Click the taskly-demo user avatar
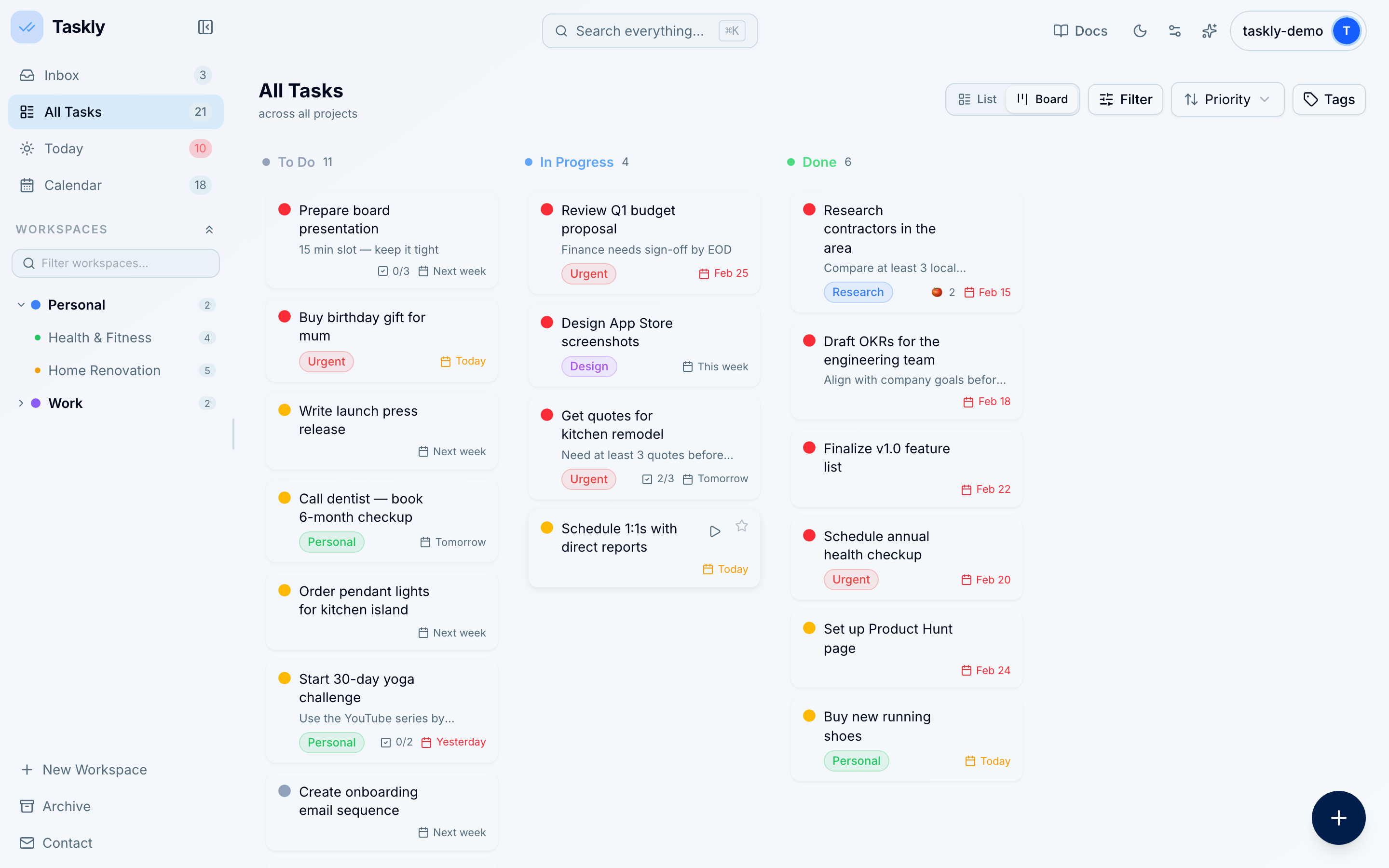 (1346, 31)
